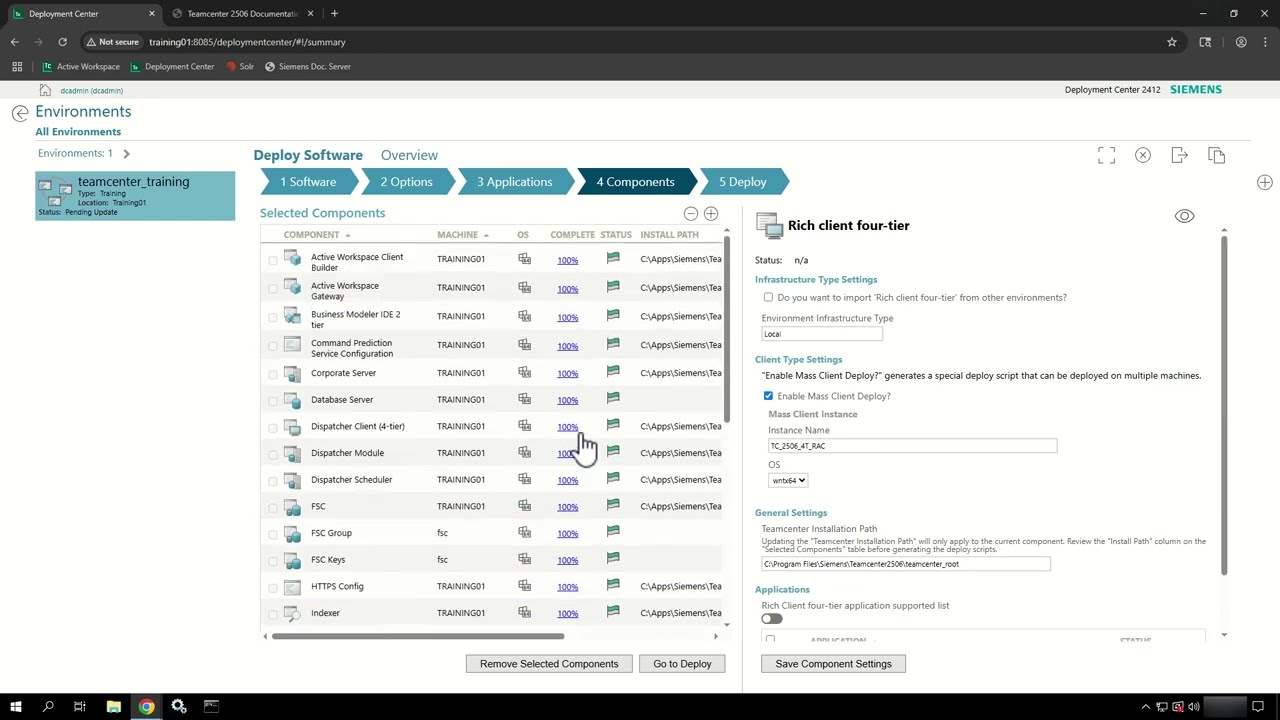Screen dimensions: 1280x720
Task: Click the Teamcenter Installation Path field
Action: pos(906,564)
